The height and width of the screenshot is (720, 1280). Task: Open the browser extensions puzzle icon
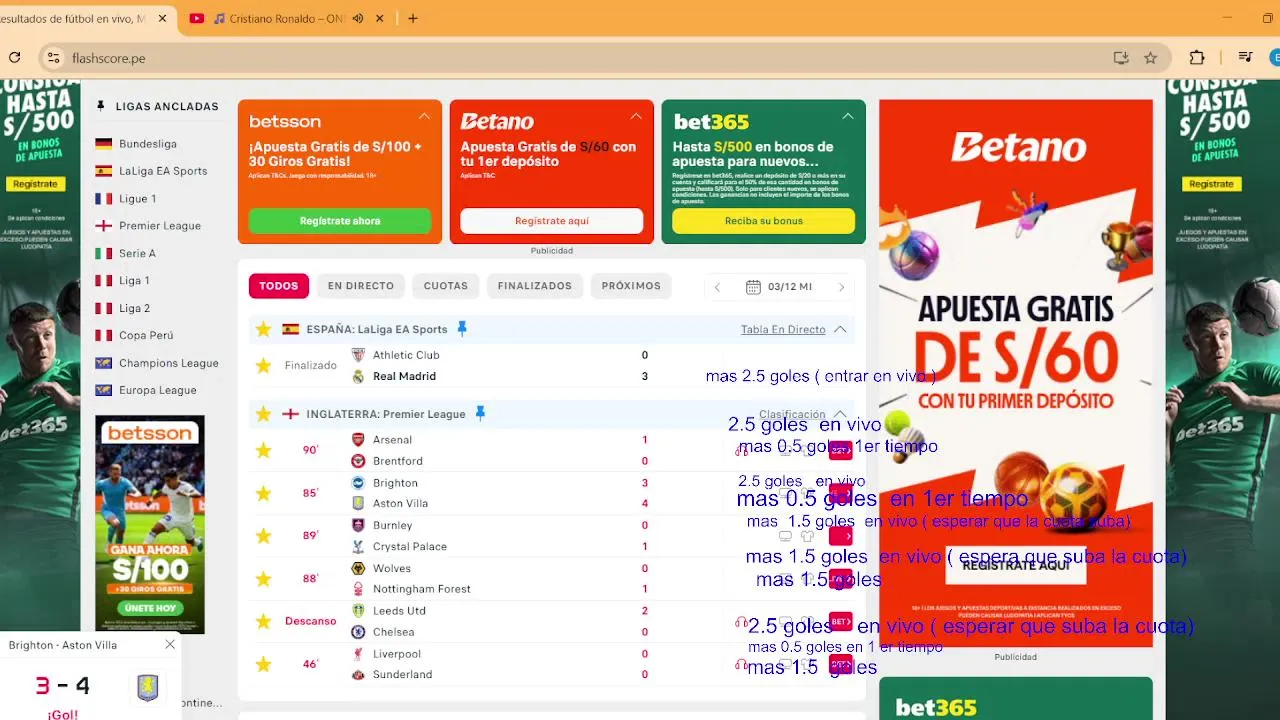(1197, 58)
